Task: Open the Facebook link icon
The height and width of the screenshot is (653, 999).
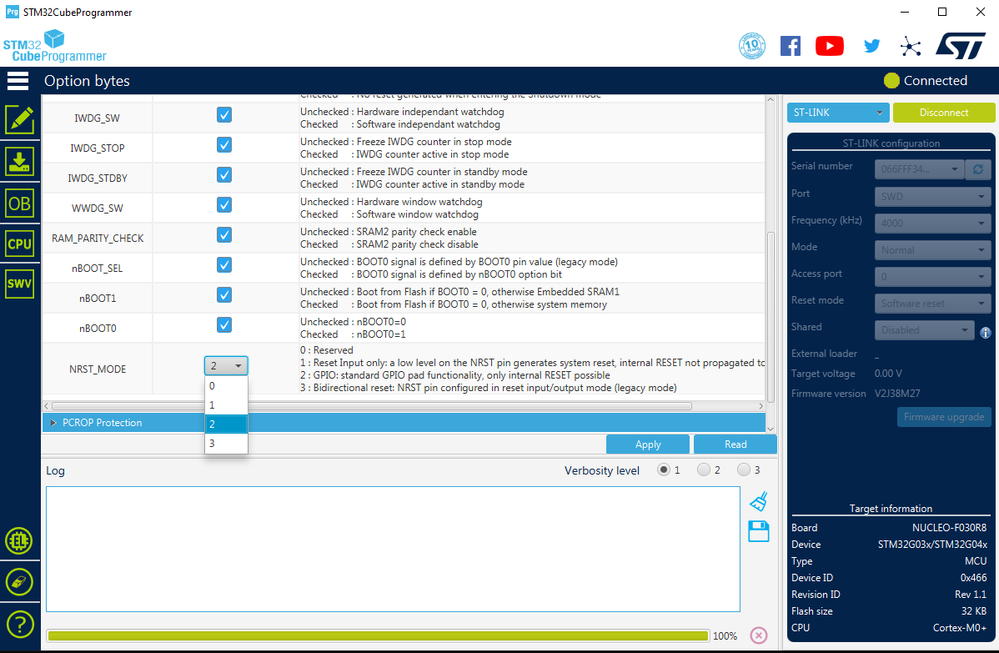Action: pos(790,46)
